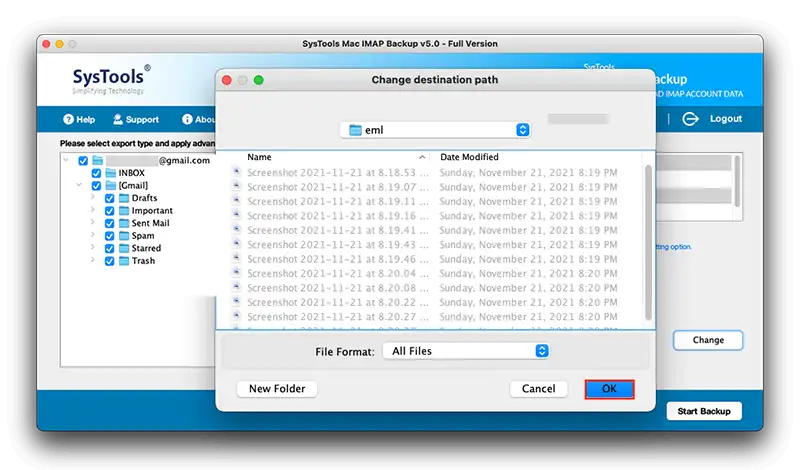Uncheck the Spam checkbox
The height and width of the screenshot is (470, 800).
(x=109, y=236)
